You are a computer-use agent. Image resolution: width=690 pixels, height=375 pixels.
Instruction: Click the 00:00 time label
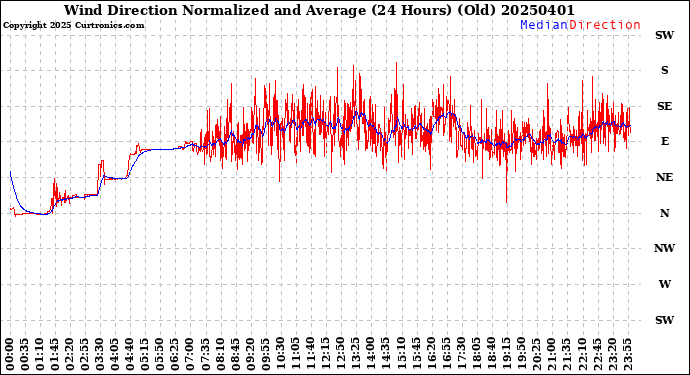[10, 354]
